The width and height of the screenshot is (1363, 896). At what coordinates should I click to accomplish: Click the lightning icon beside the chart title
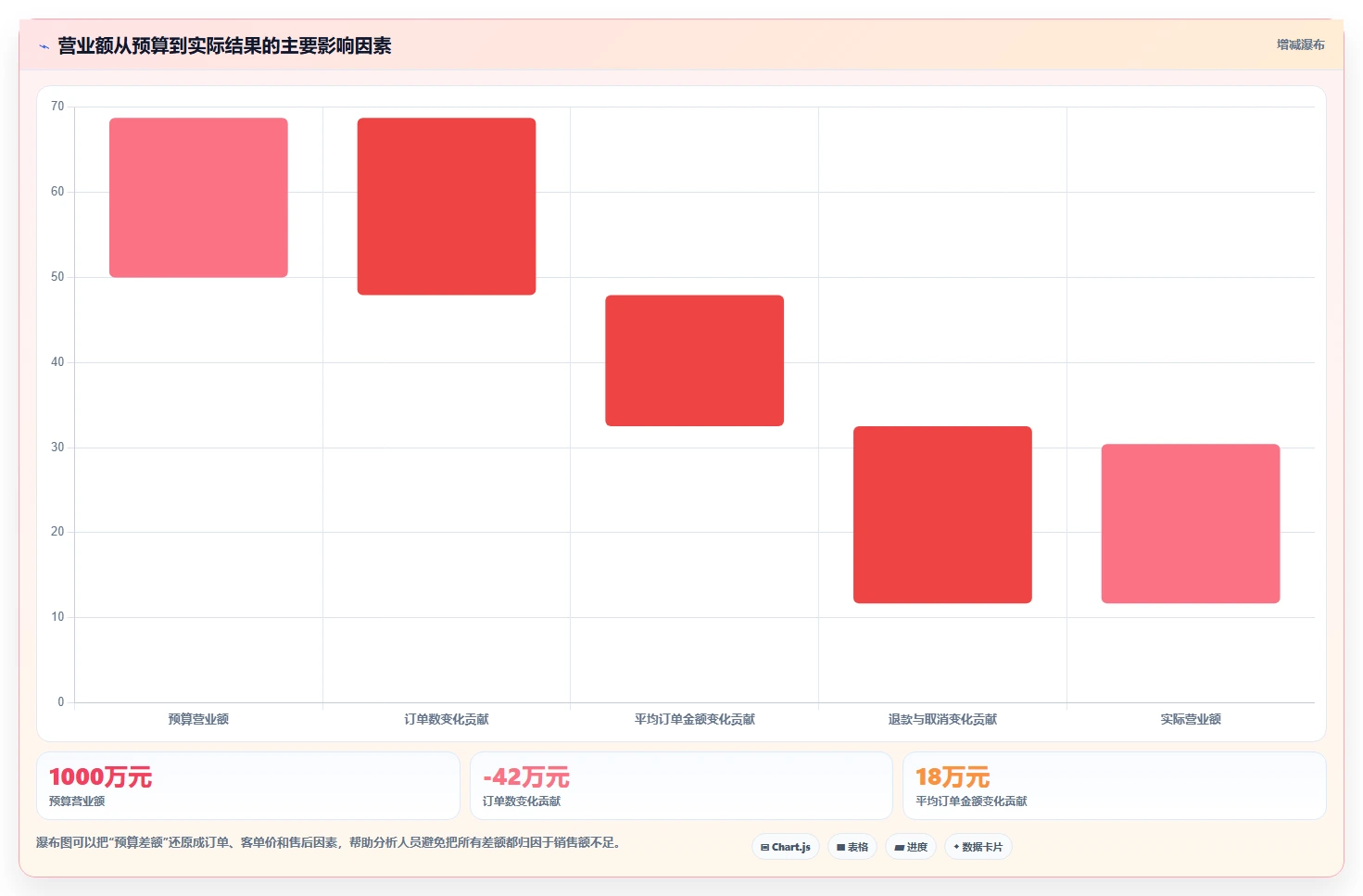[44, 46]
